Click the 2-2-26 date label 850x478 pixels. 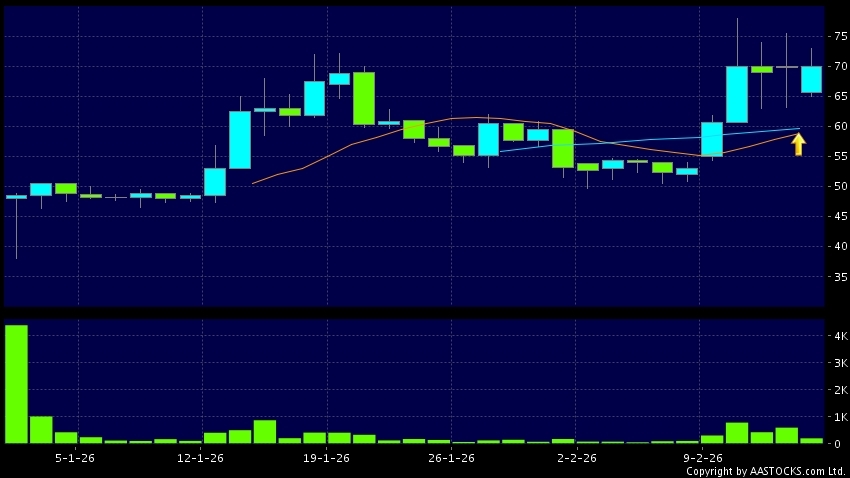(x=576, y=457)
